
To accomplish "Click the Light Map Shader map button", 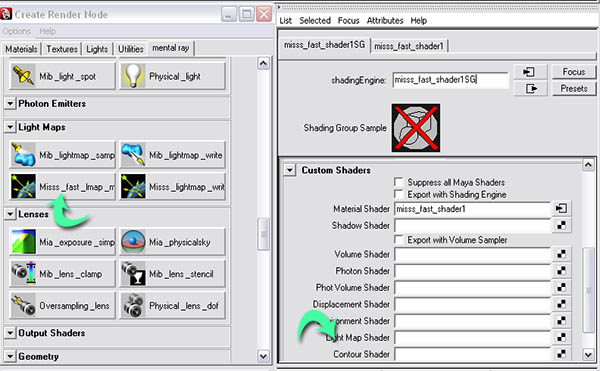I will pyautogui.click(x=561, y=337).
